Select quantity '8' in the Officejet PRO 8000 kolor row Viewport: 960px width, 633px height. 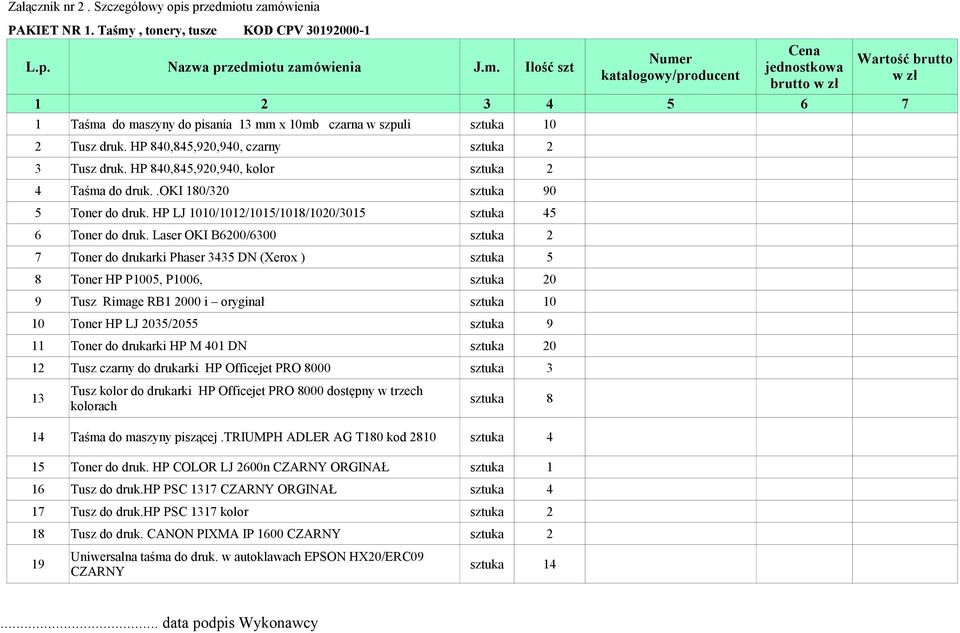coord(549,399)
